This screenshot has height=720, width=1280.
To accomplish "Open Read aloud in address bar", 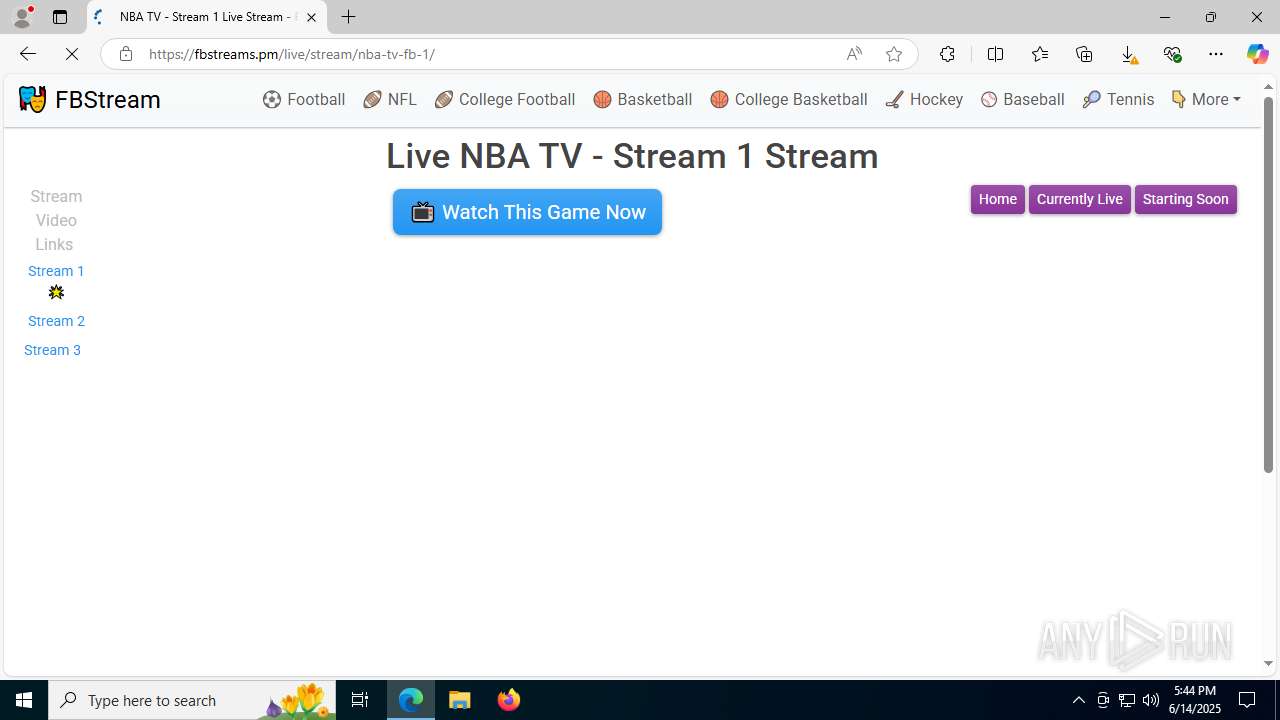I will (x=854, y=54).
